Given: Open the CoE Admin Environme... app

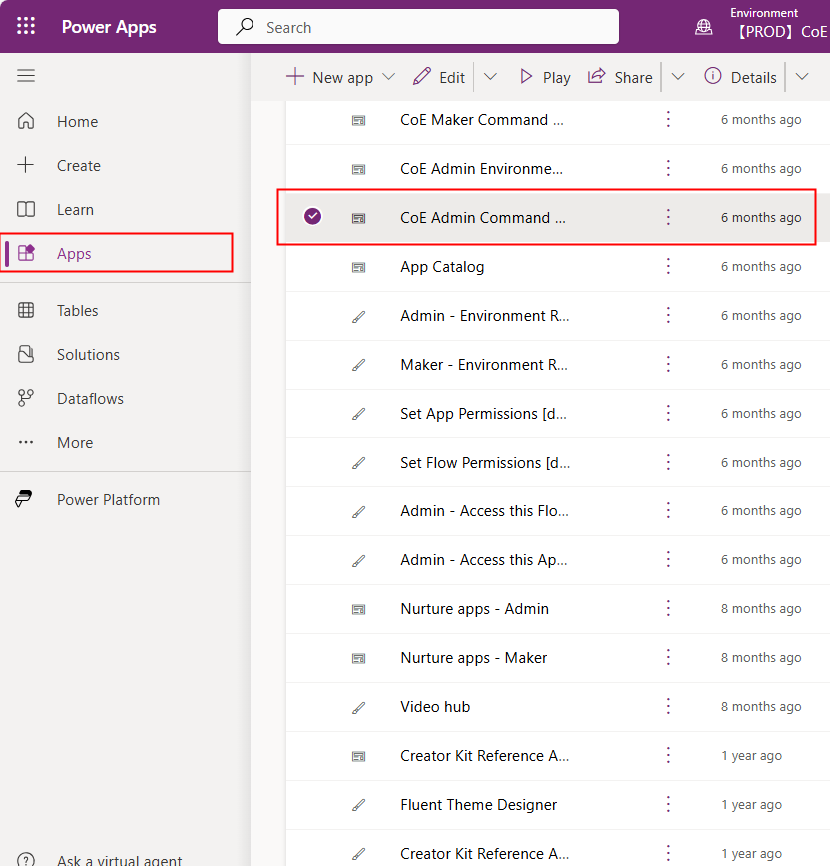Looking at the screenshot, I should tap(481, 168).
